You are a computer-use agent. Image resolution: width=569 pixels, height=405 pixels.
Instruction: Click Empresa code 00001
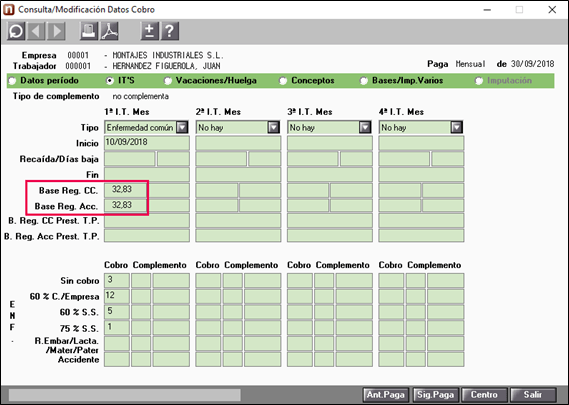(78, 56)
